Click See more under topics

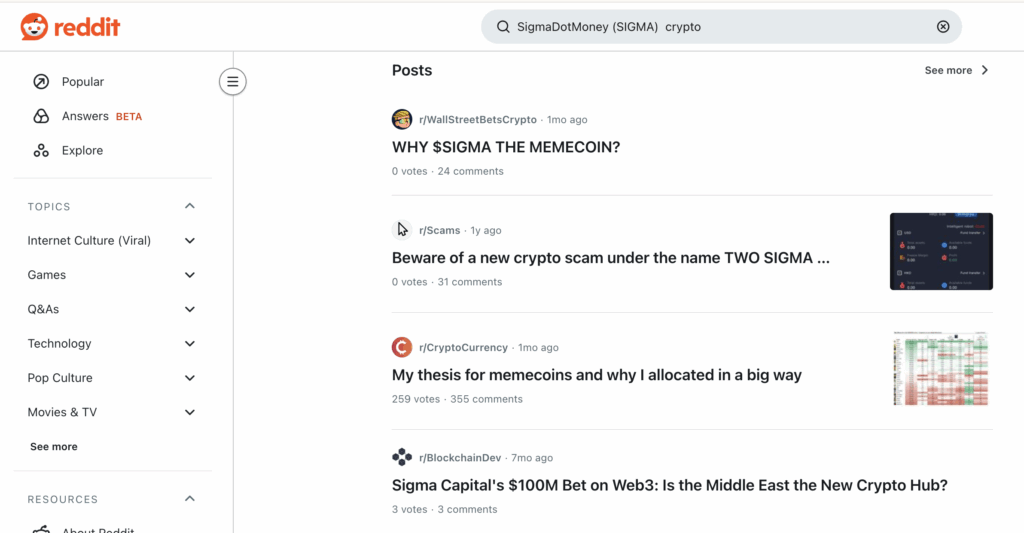pos(54,447)
